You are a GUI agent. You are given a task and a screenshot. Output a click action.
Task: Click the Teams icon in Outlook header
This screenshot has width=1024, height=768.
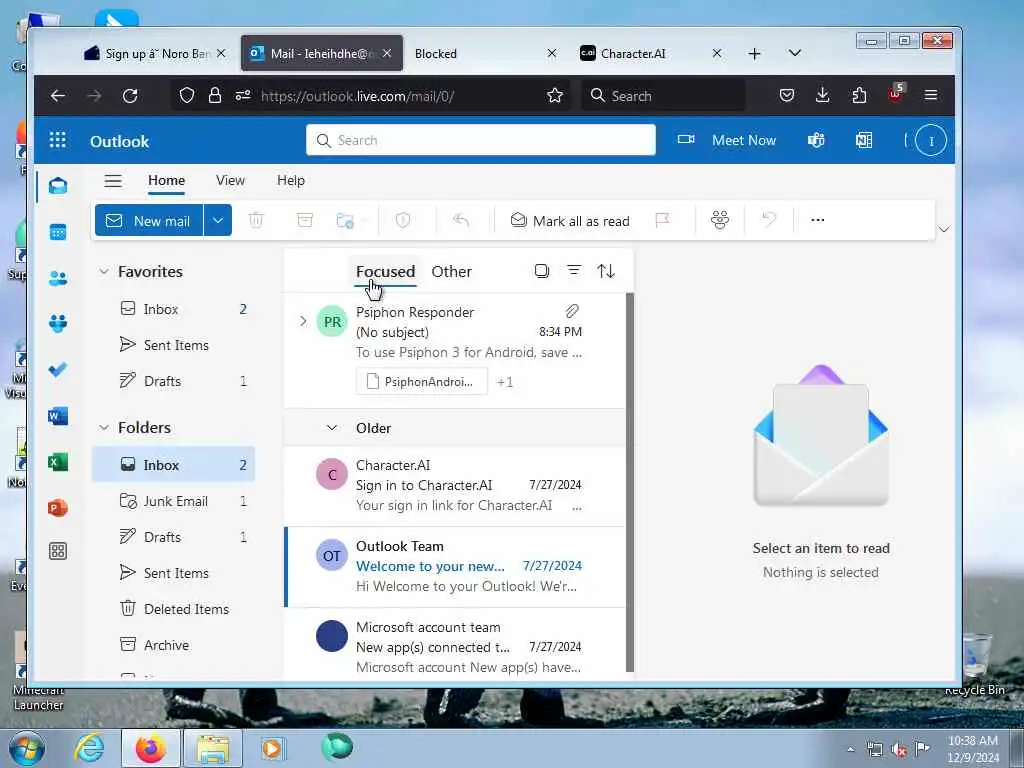tap(816, 140)
